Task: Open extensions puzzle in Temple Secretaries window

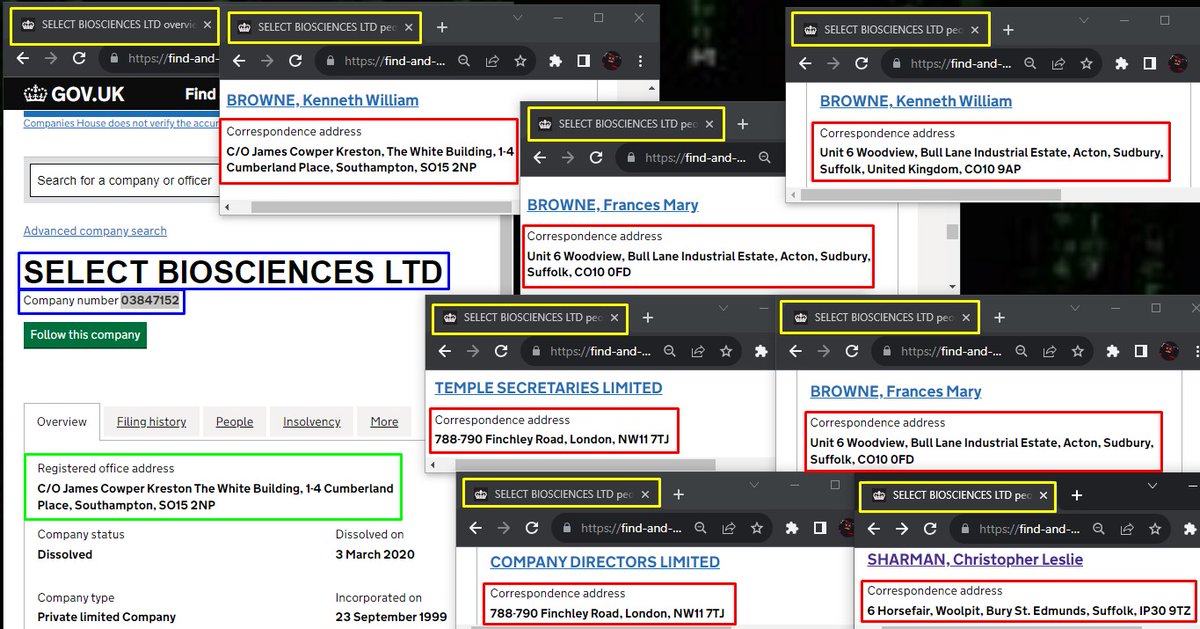Action: (761, 351)
